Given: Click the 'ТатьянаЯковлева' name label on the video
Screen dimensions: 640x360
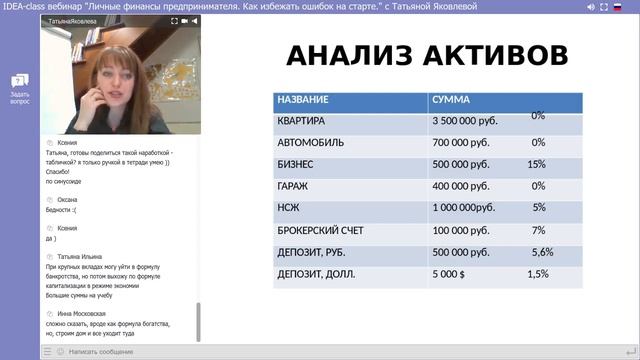Looking at the screenshot, I should [72, 21].
